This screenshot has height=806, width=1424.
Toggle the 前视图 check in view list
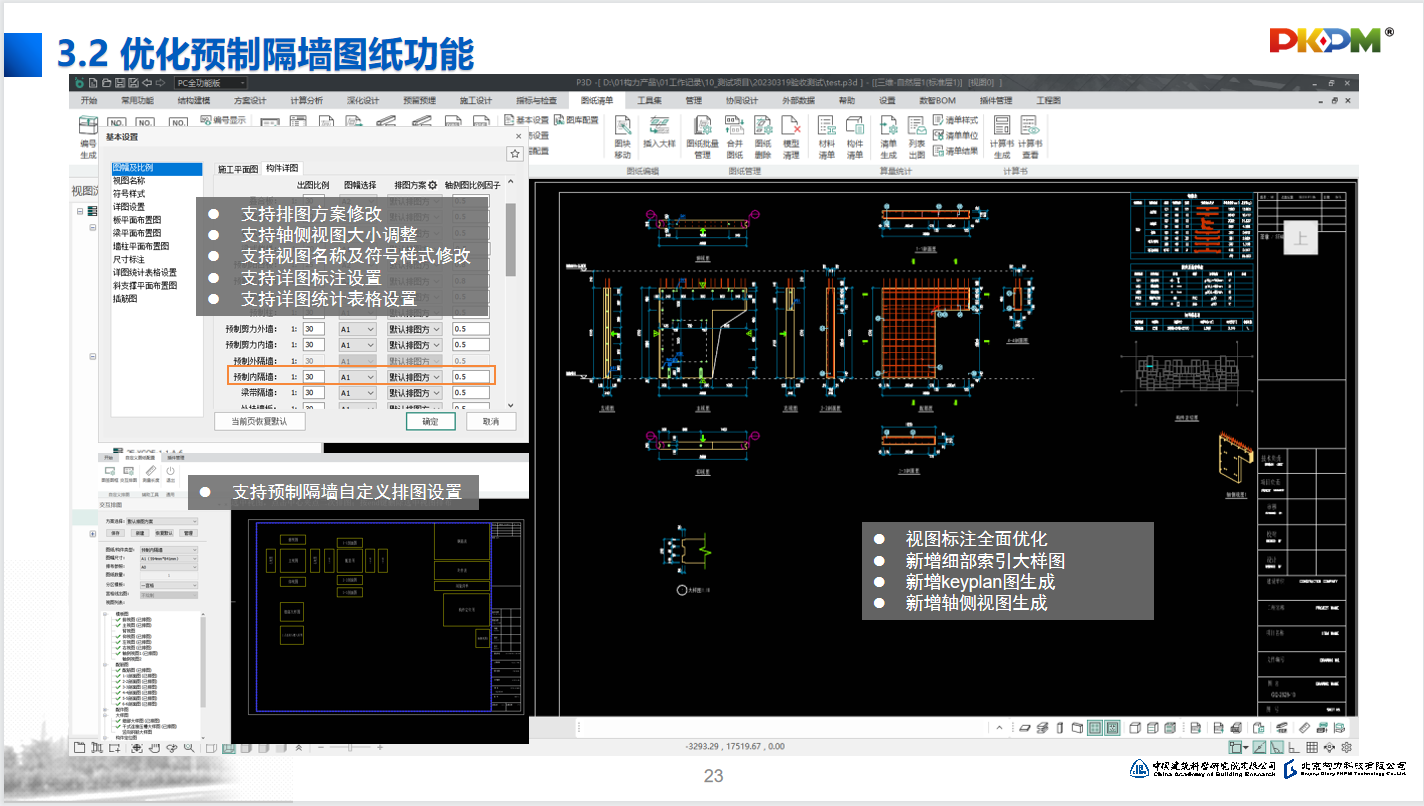coord(118,622)
